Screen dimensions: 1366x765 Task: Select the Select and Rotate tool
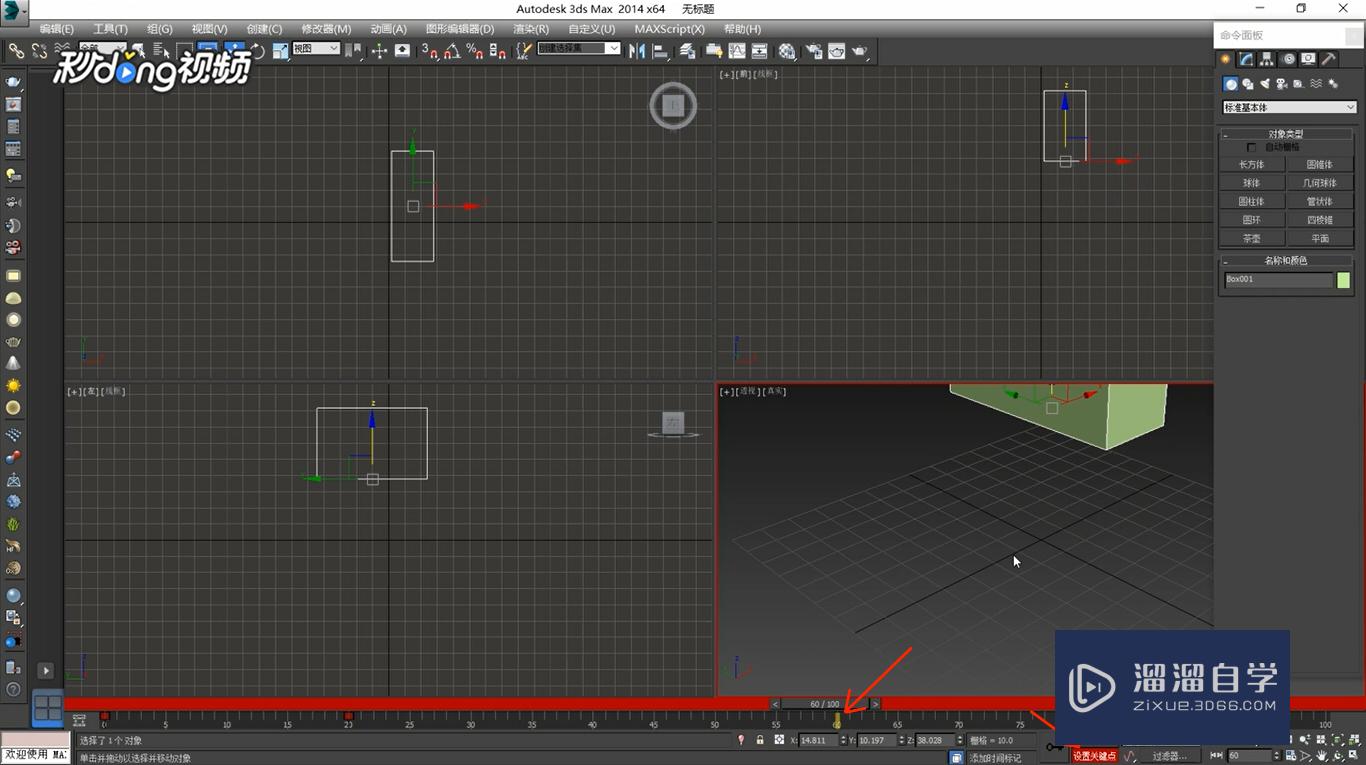tap(258, 50)
